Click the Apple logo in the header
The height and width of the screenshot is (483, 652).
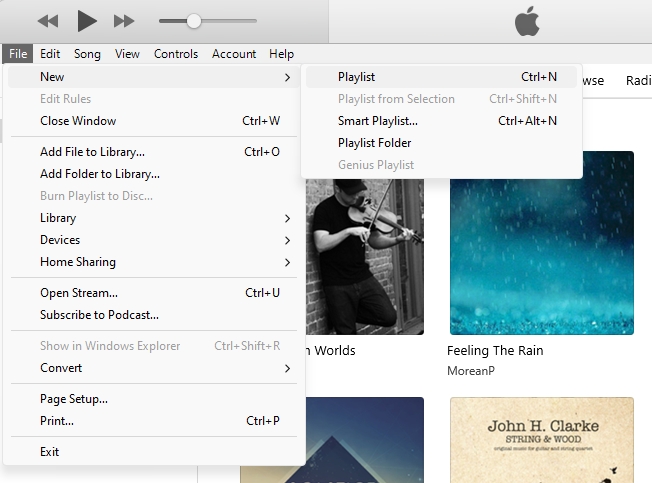(527, 21)
